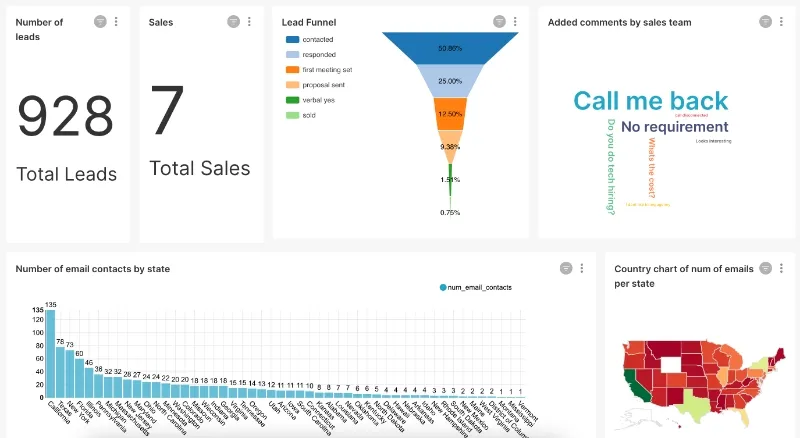
Task: Open three-dot menu on Country chart card
Action: (781, 268)
